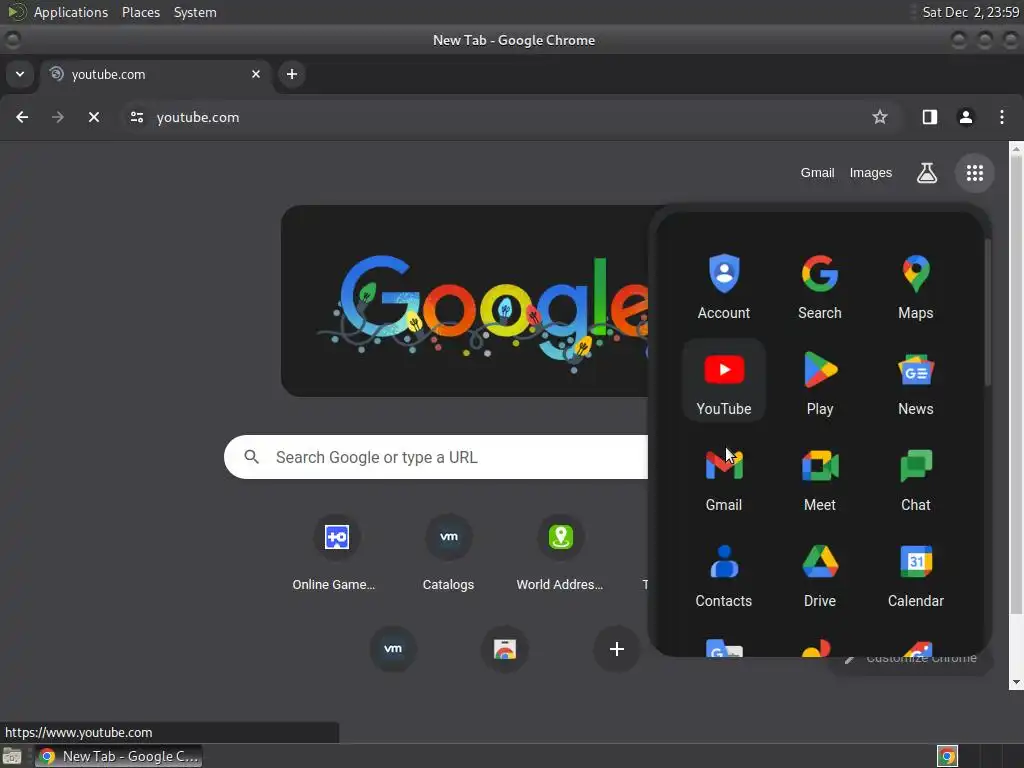Close the youtube.com tab

pos(255,74)
